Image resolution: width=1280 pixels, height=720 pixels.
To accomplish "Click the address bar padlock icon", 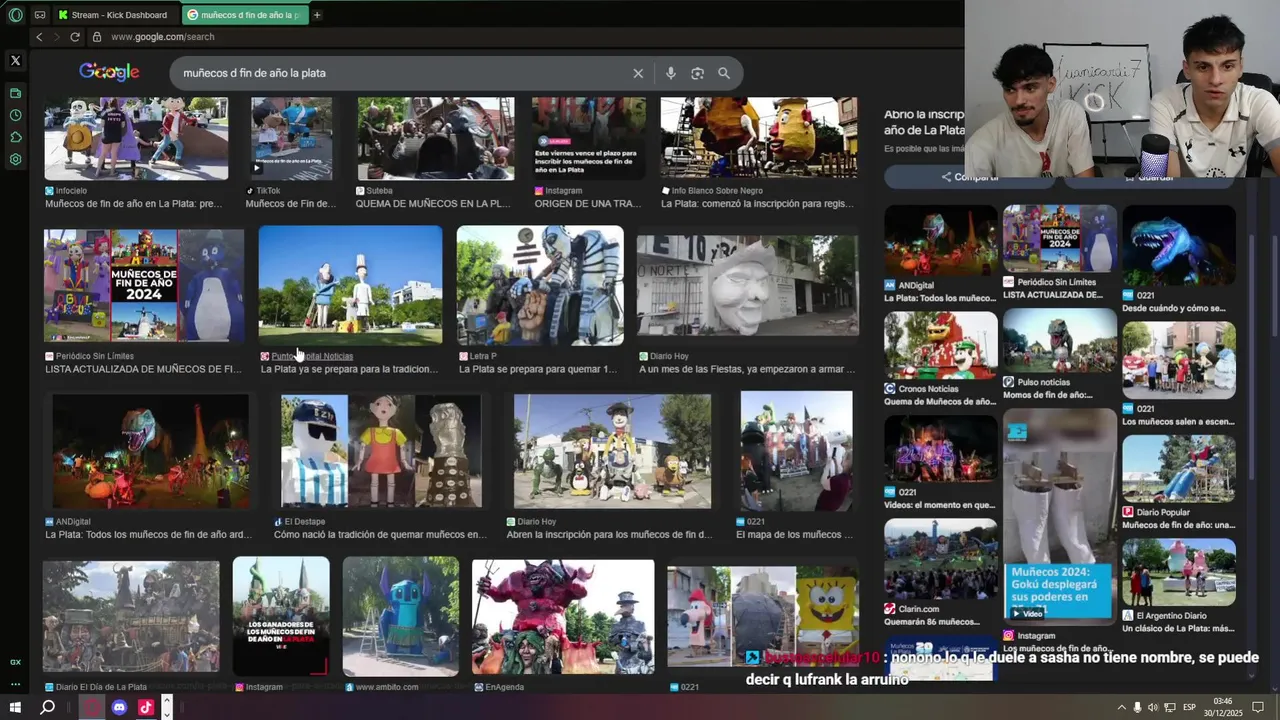I will 97,37.
